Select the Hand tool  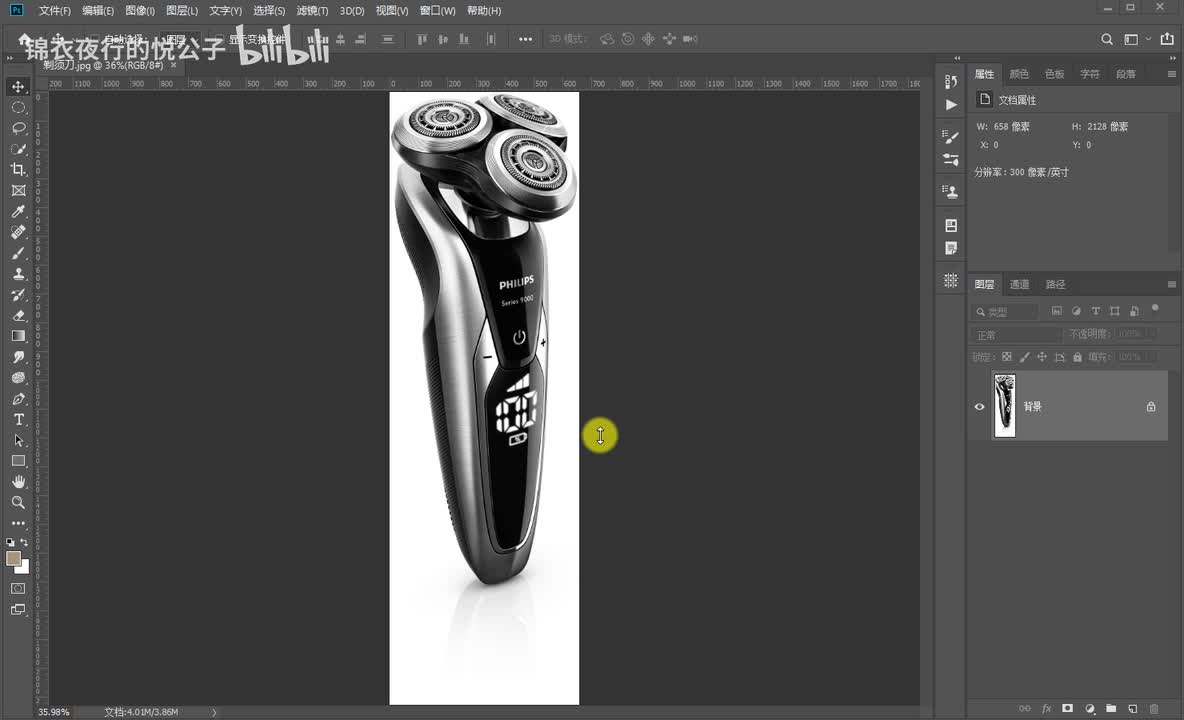pyautogui.click(x=18, y=482)
